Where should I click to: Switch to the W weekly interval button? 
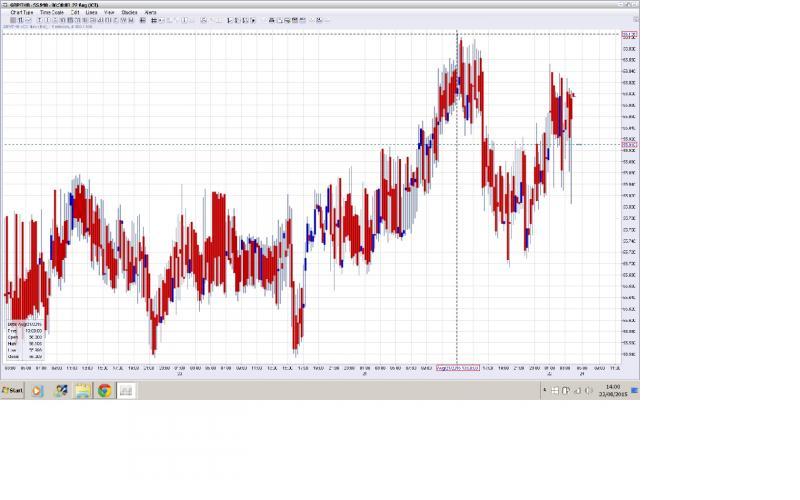(x=123, y=20)
